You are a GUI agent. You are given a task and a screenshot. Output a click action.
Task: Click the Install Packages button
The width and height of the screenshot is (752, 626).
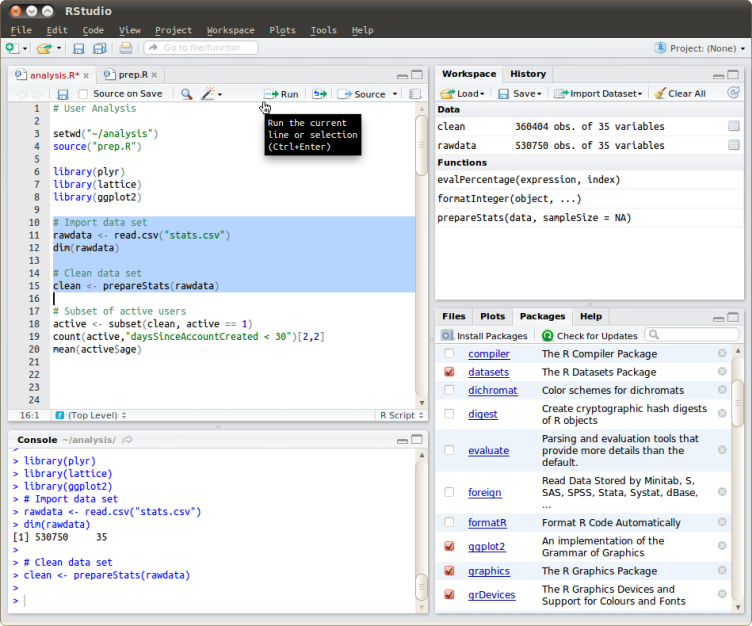tap(484, 336)
